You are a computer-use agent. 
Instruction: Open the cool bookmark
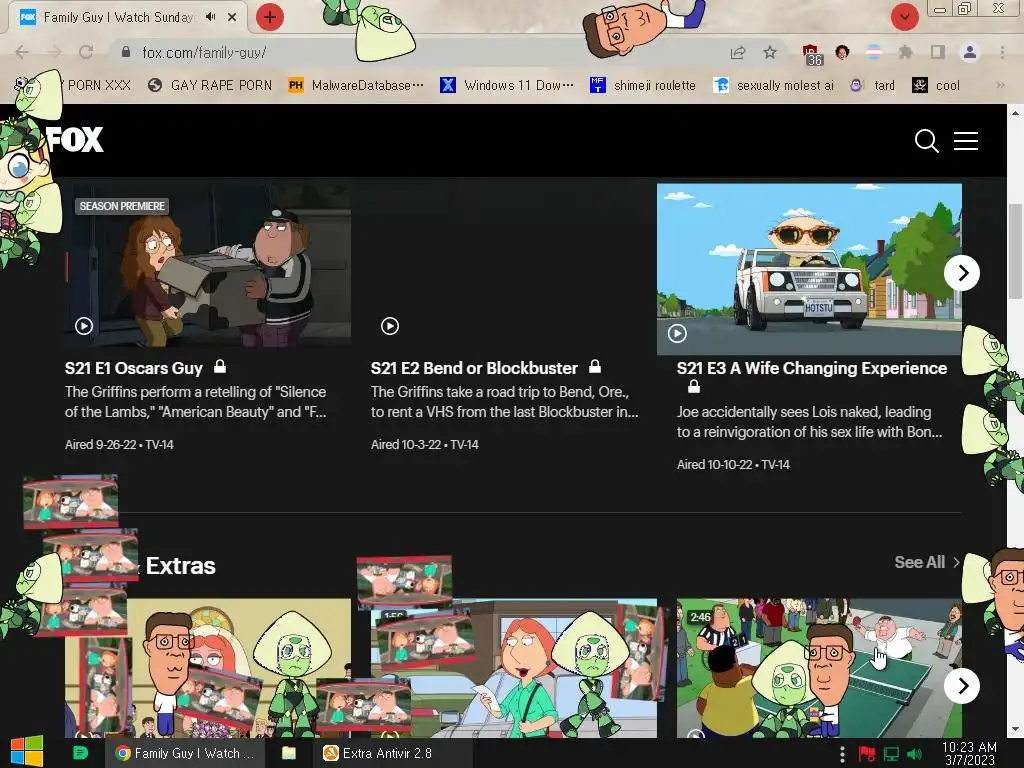pyautogui.click(x=936, y=86)
